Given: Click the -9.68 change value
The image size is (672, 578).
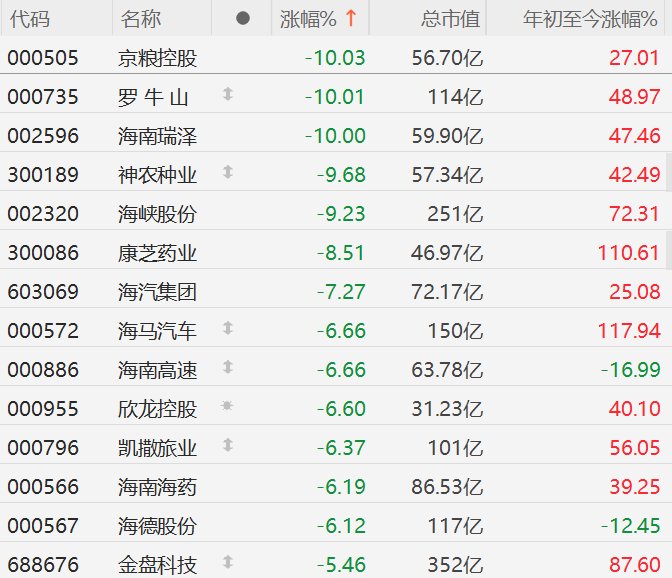Looking at the screenshot, I should tap(341, 175).
